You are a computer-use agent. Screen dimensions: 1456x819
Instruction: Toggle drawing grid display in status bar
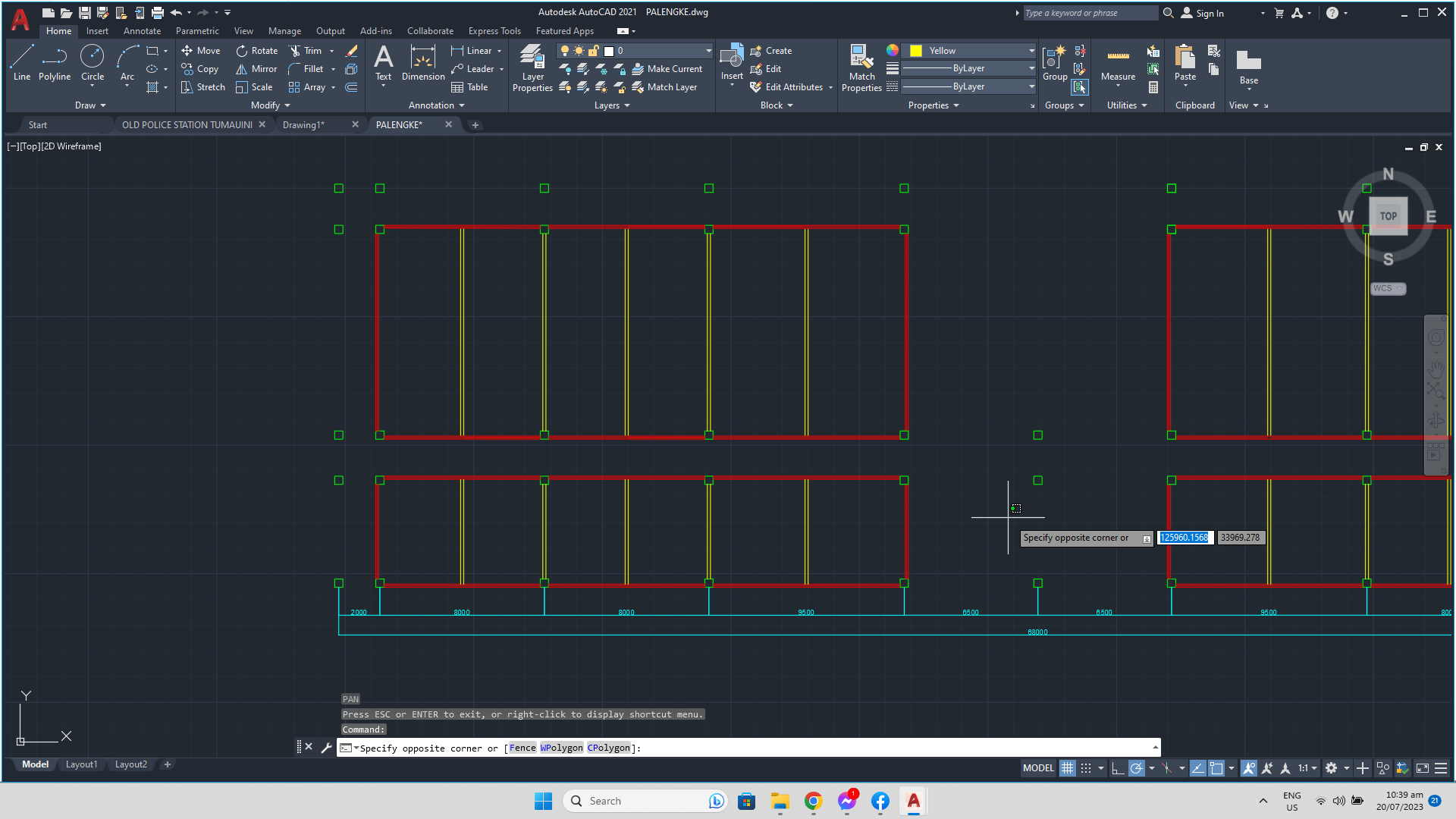pos(1068,768)
